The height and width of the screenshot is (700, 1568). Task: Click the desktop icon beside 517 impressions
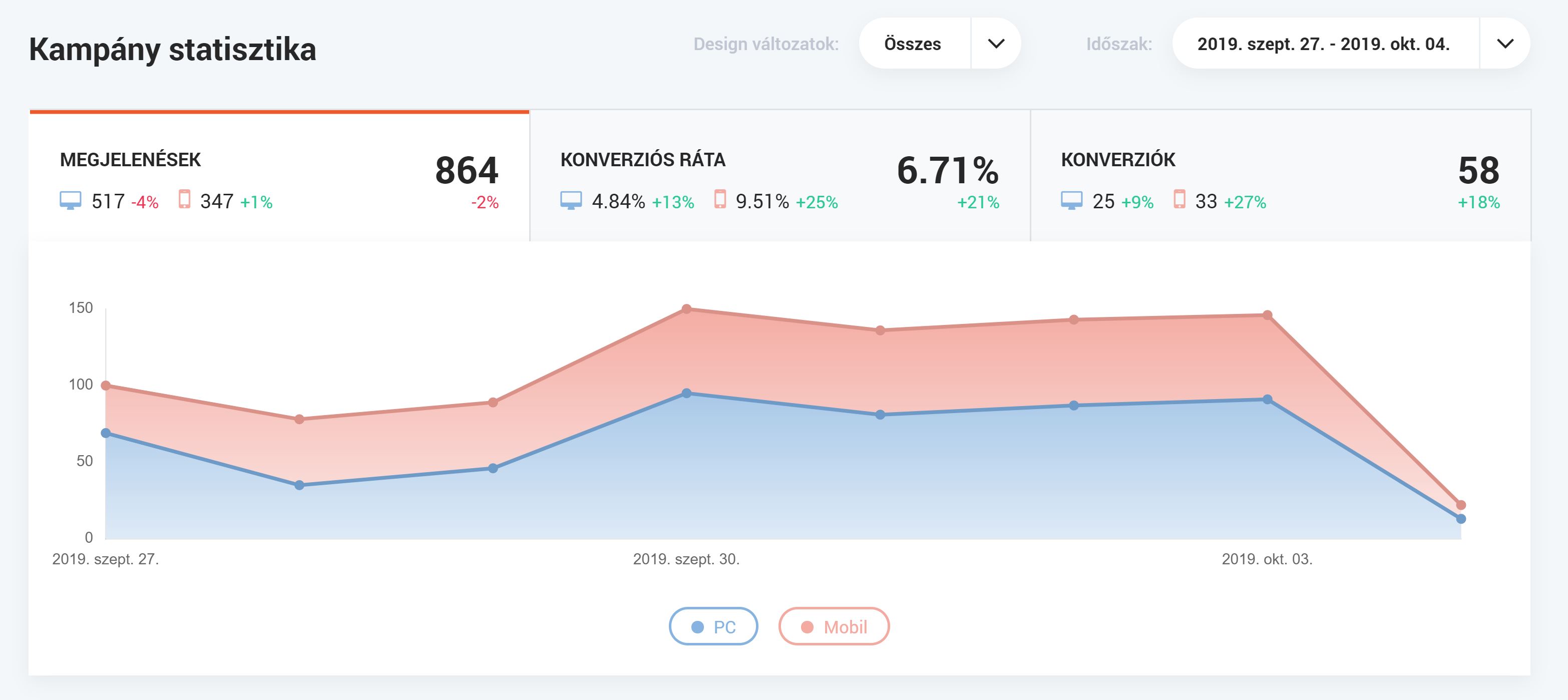tap(71, 200)
